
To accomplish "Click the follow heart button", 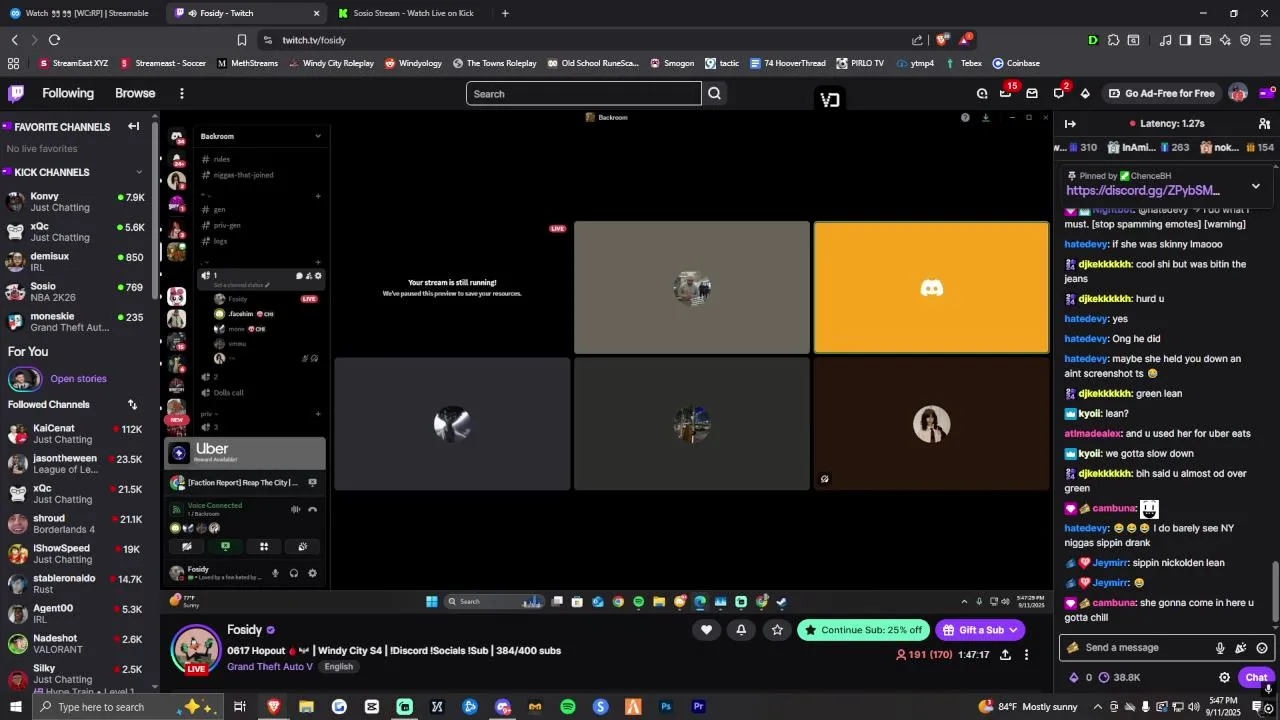I will click(706, 630).
